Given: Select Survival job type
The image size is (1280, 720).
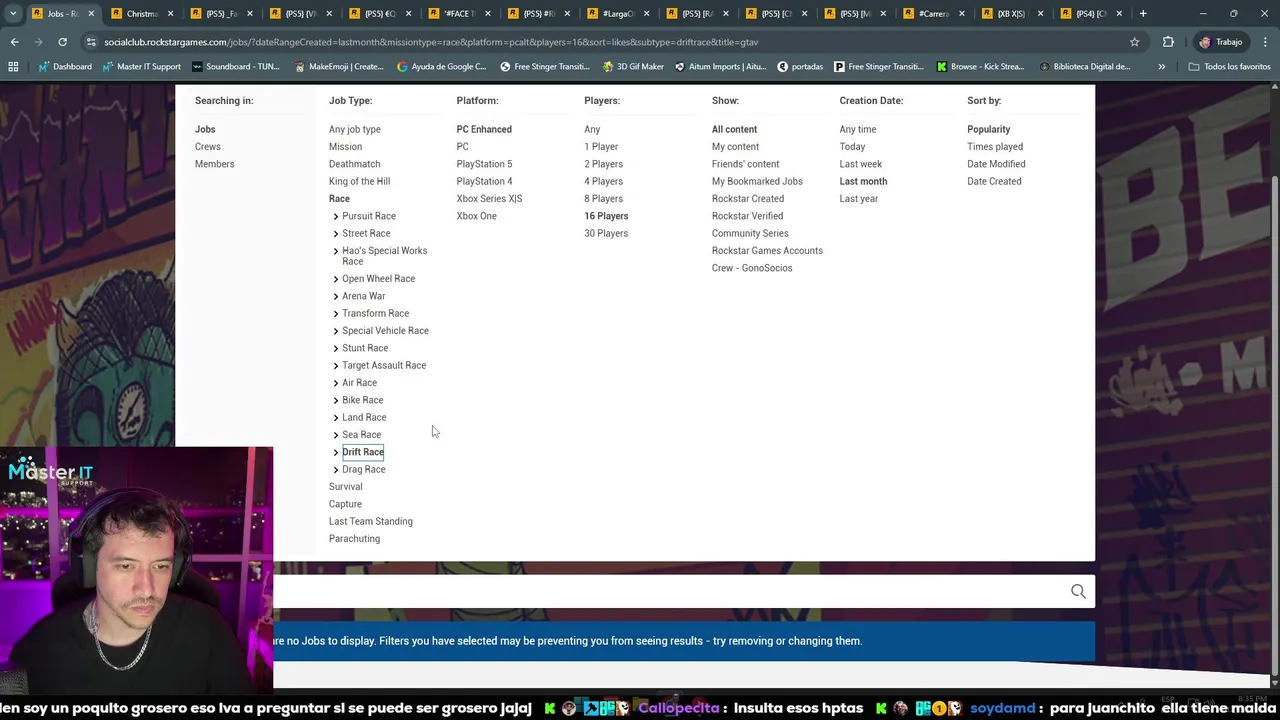Looking at the screenshot, I should [x=345, y=487].
